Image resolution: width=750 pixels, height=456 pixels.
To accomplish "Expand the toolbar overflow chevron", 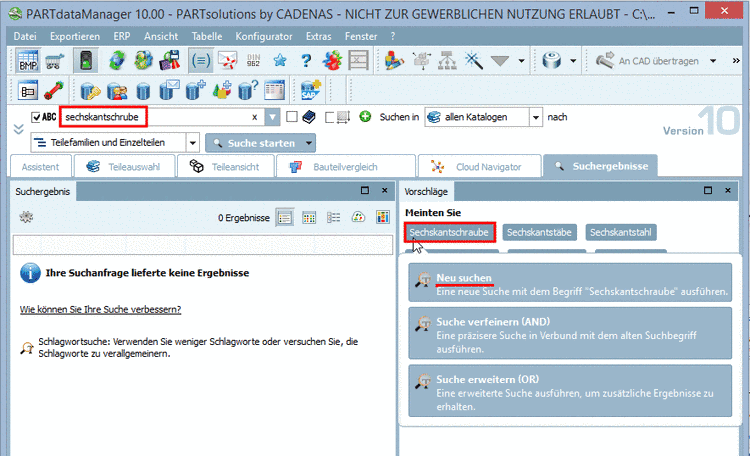I will pyautogui.click(x=736, y=60).
